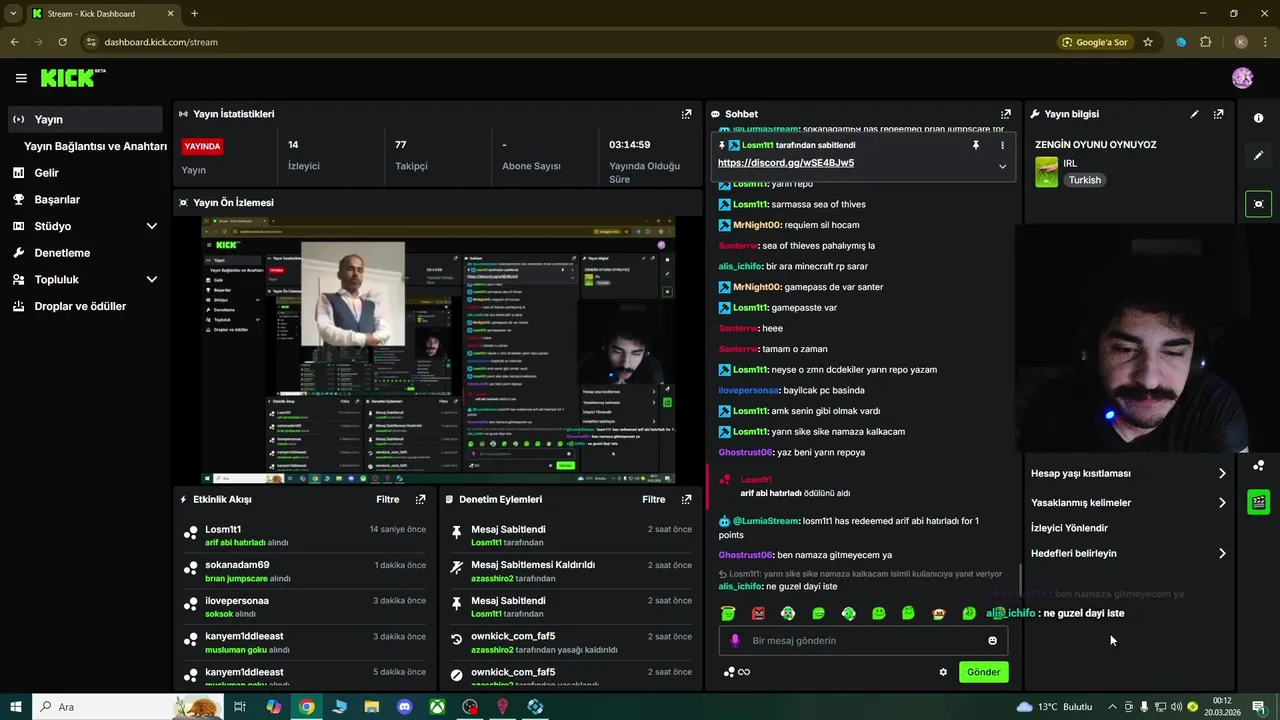
Task: Open the Etkinlik Akışı Filtre dropdown
Action: pyautogui.click(x=387, y=499)
